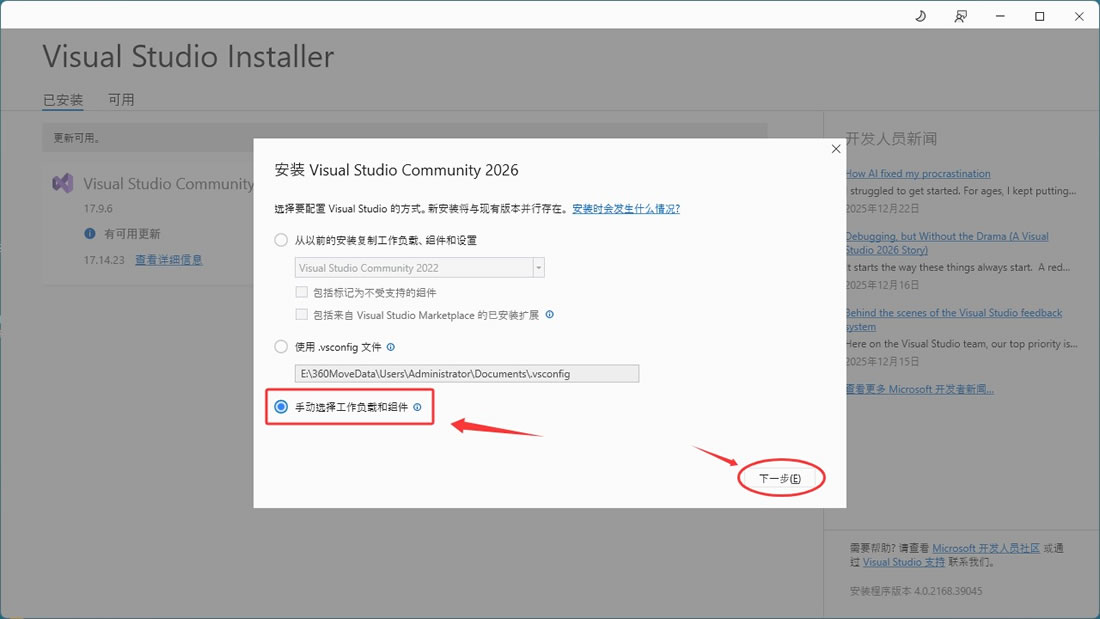The height and width of the screenshot is (619, 1100).
Task: Select copy workloads from previous installation radio
Action: point(281,240)
